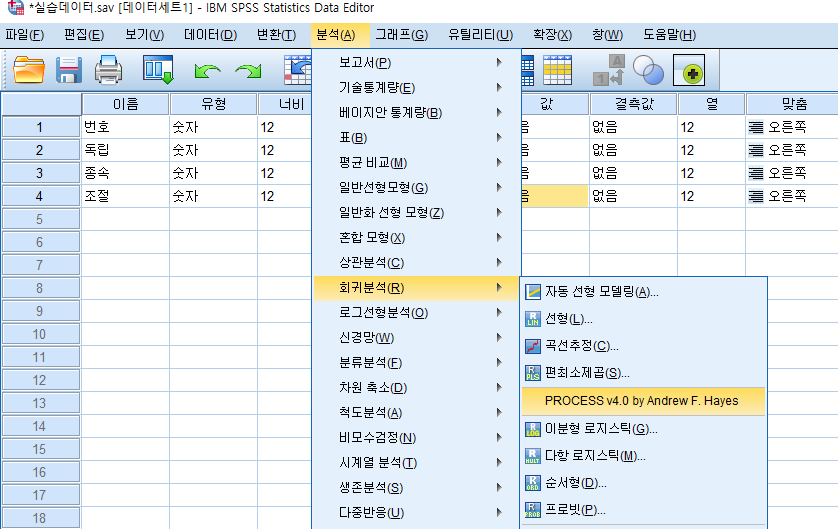Expand the 표(B) submenu

click(416, 137)
